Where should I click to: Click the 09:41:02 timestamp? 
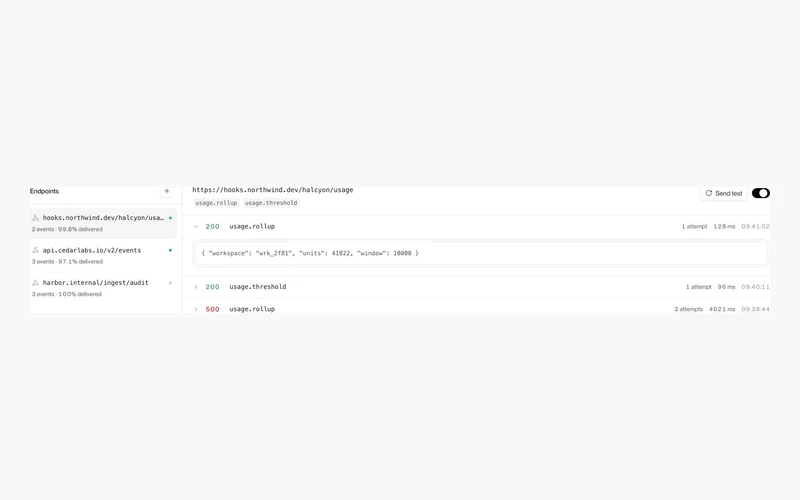coord(756,227)
